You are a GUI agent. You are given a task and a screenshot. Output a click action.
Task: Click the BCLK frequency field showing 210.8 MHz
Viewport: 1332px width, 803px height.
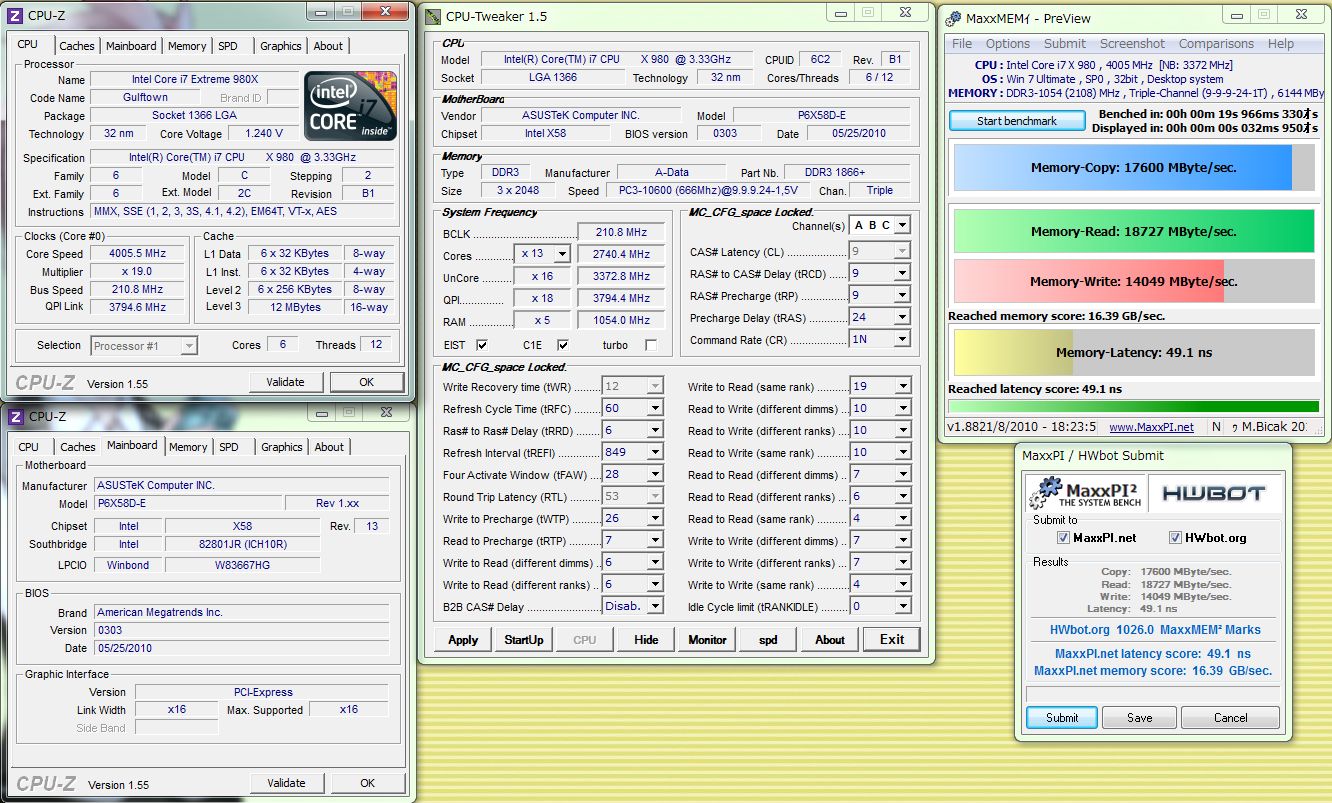621,232
